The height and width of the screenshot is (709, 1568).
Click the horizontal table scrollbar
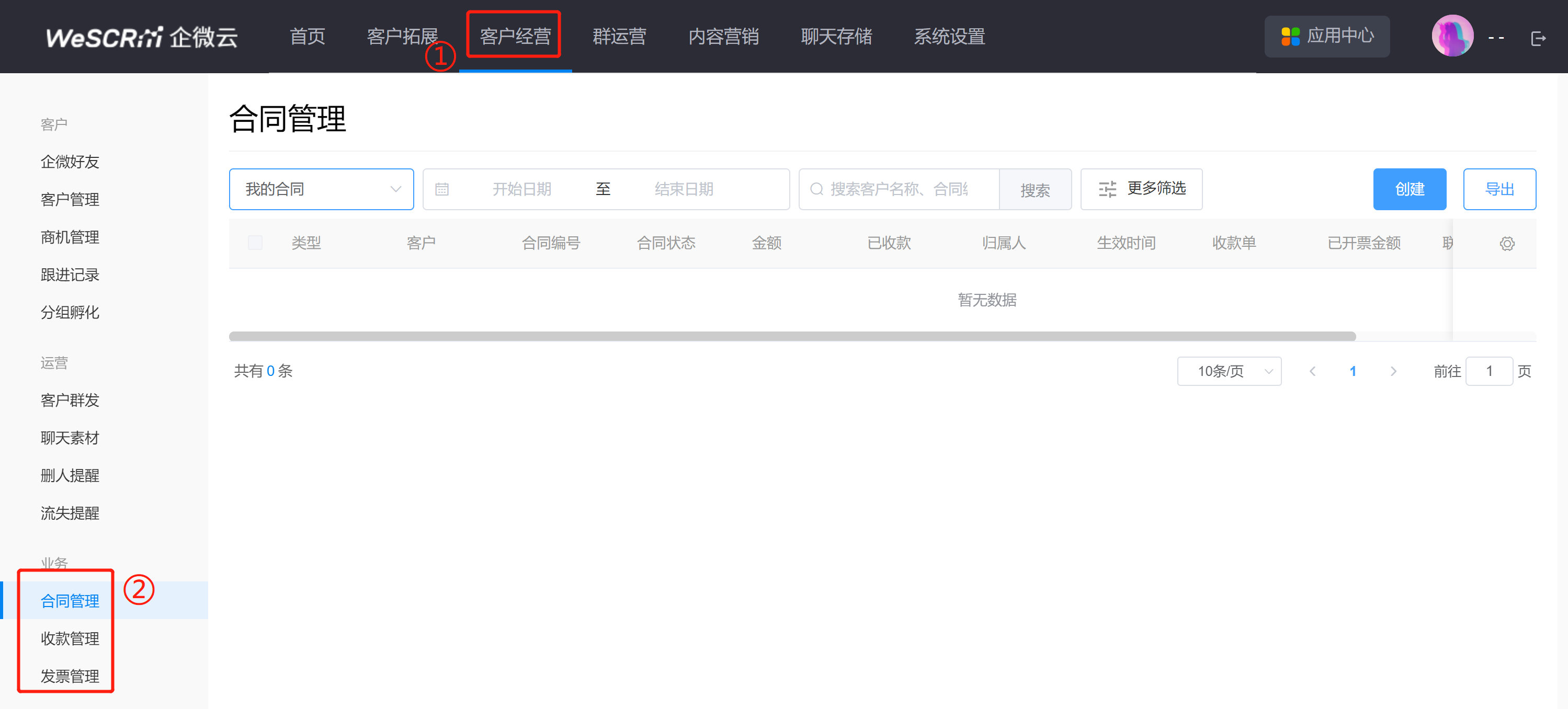click(x=791, y=336)
